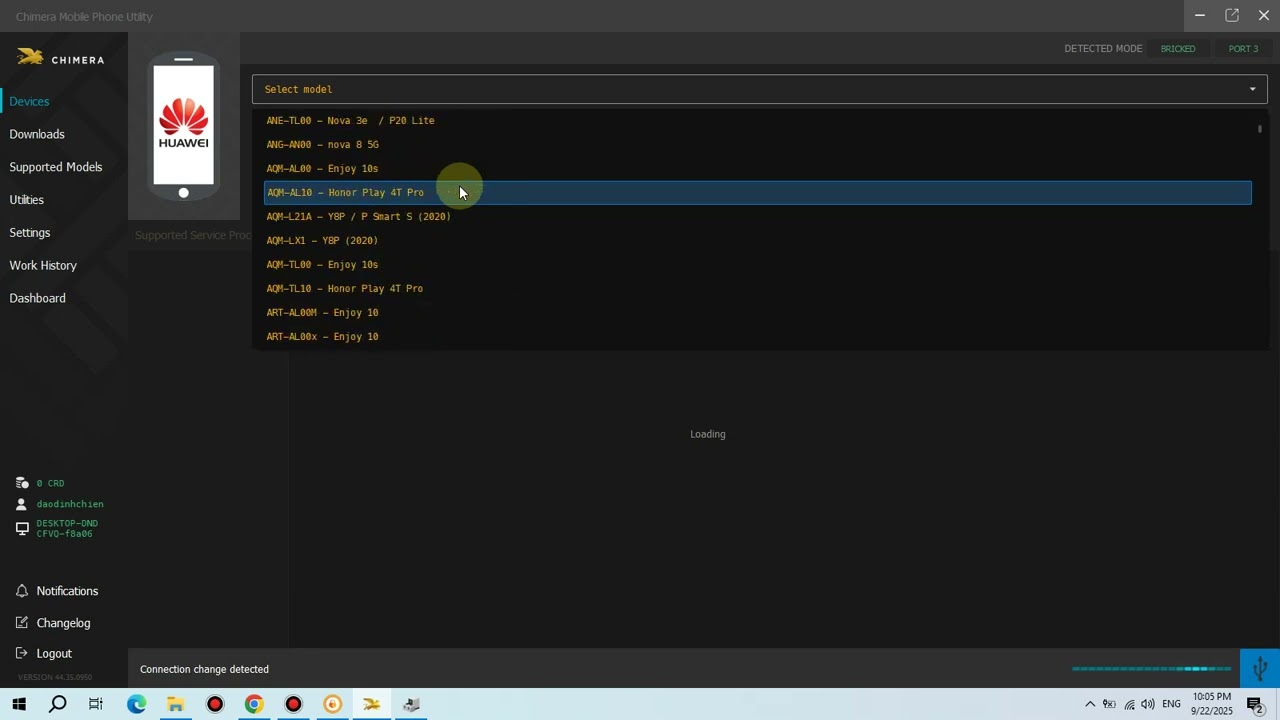
Task: Click the computer name monitor icon
Action: [22, 528]
